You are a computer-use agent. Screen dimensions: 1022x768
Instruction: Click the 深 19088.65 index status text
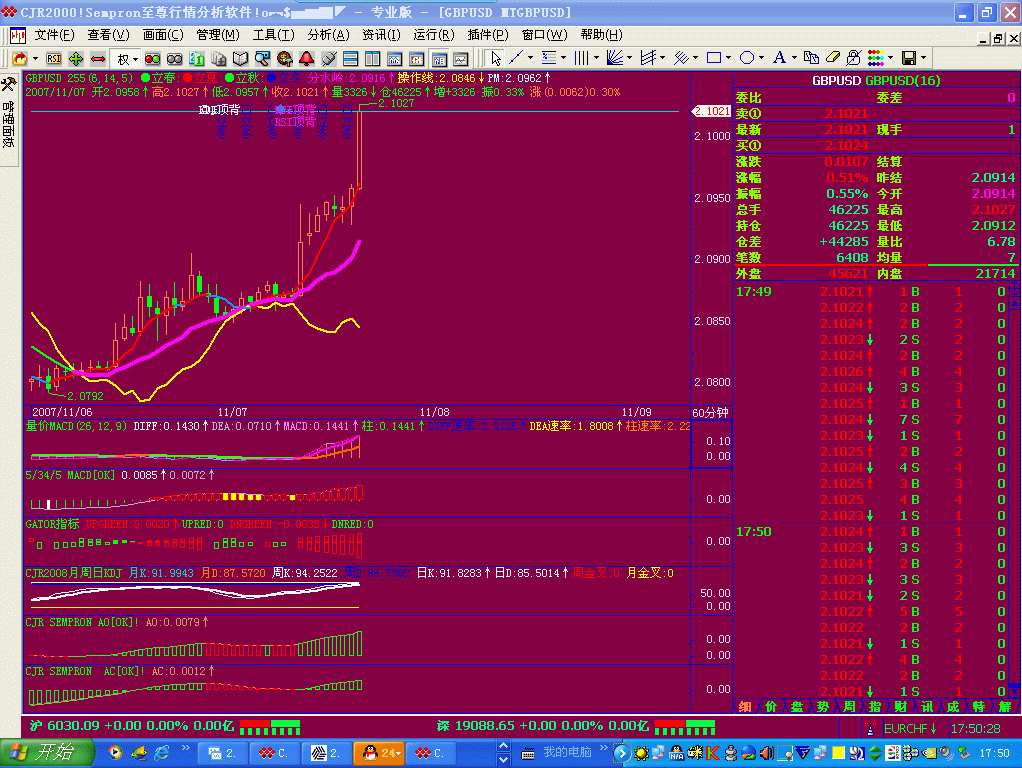click(x=542, y=726)
